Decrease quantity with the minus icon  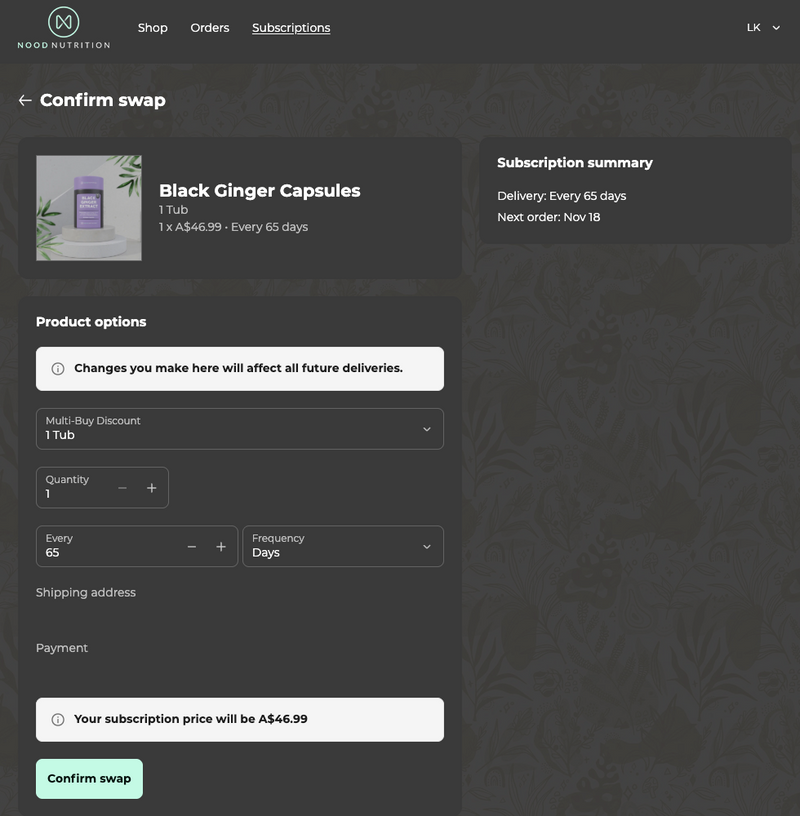122,488
